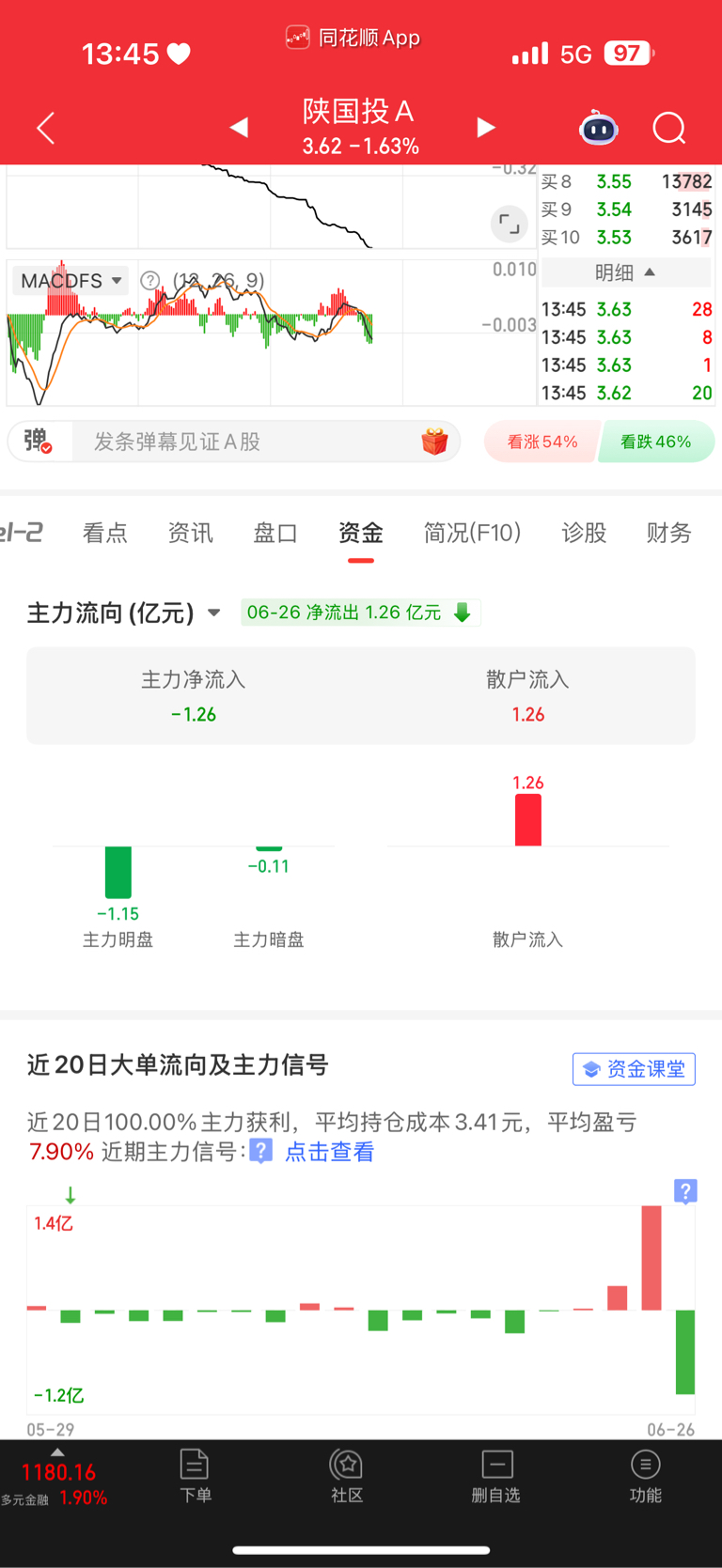
Task: Open the search magnifier icon
Action: 669,128
